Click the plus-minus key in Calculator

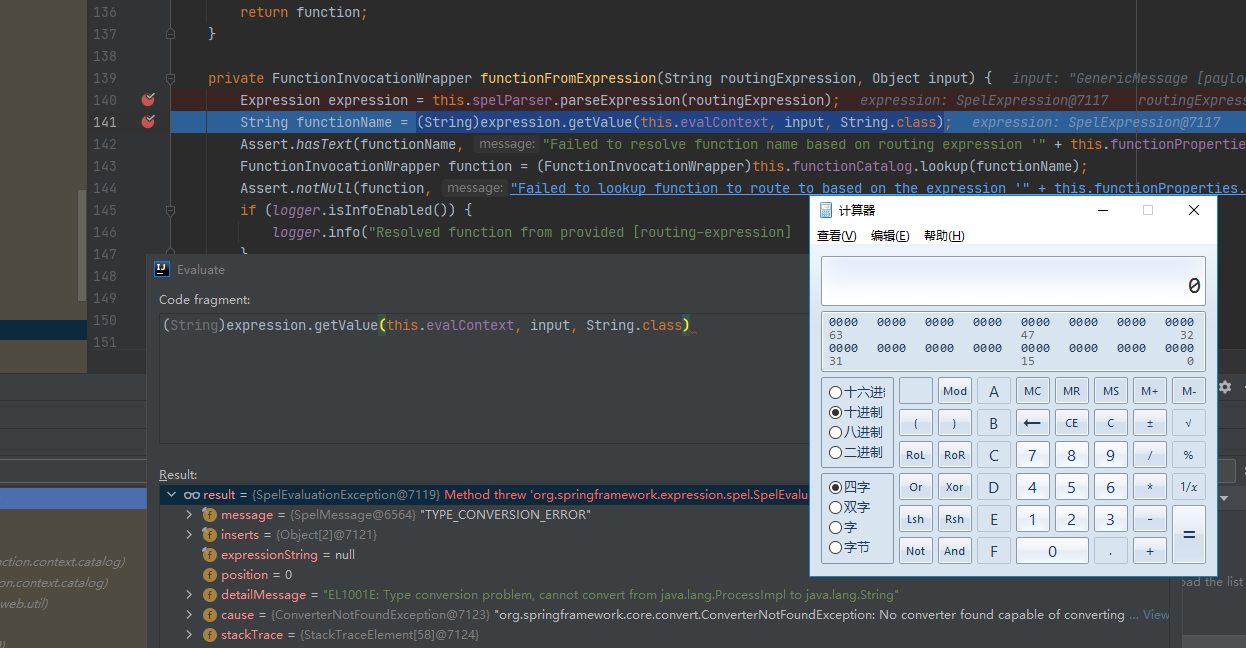pyautogui.click(x=1149, y=423)
